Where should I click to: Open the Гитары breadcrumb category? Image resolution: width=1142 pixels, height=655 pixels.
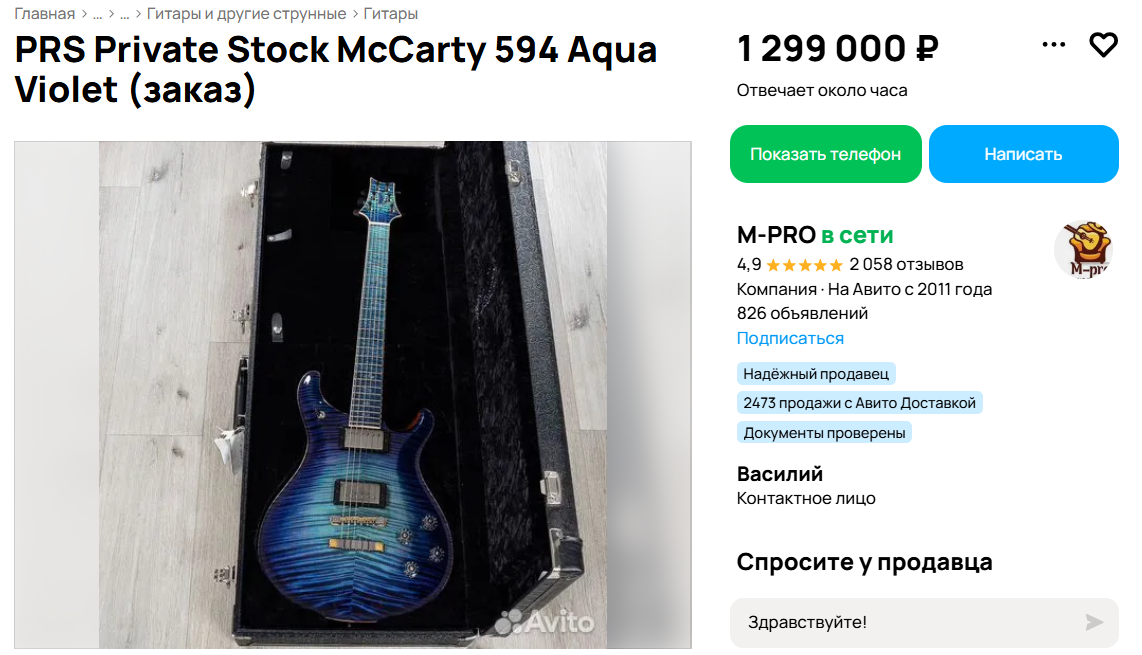[390, 14]
